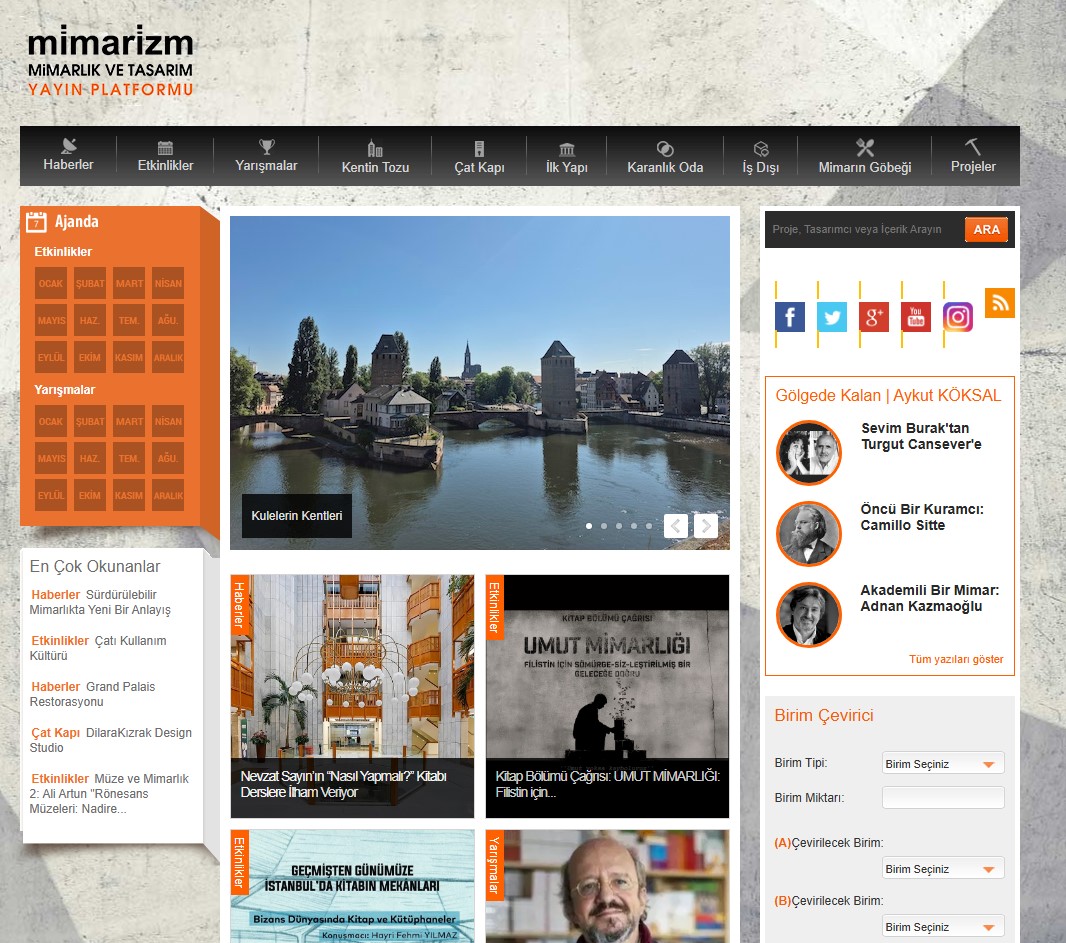1066x943 pixels.
Task: Click the Ajanda calendar icon
Action: point(36,221)
